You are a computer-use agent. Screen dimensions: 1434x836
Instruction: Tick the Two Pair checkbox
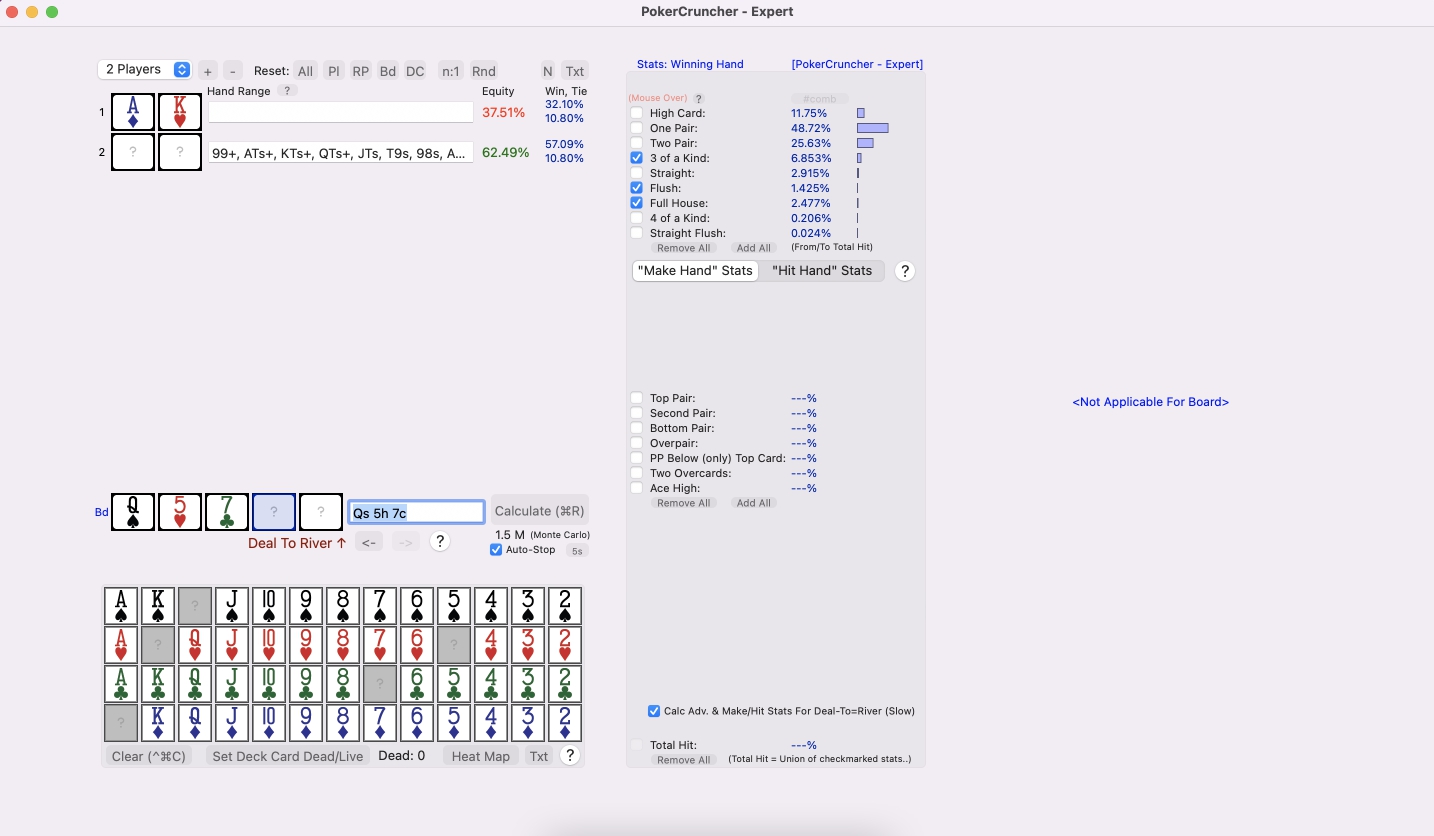click(x=637, y=143)
